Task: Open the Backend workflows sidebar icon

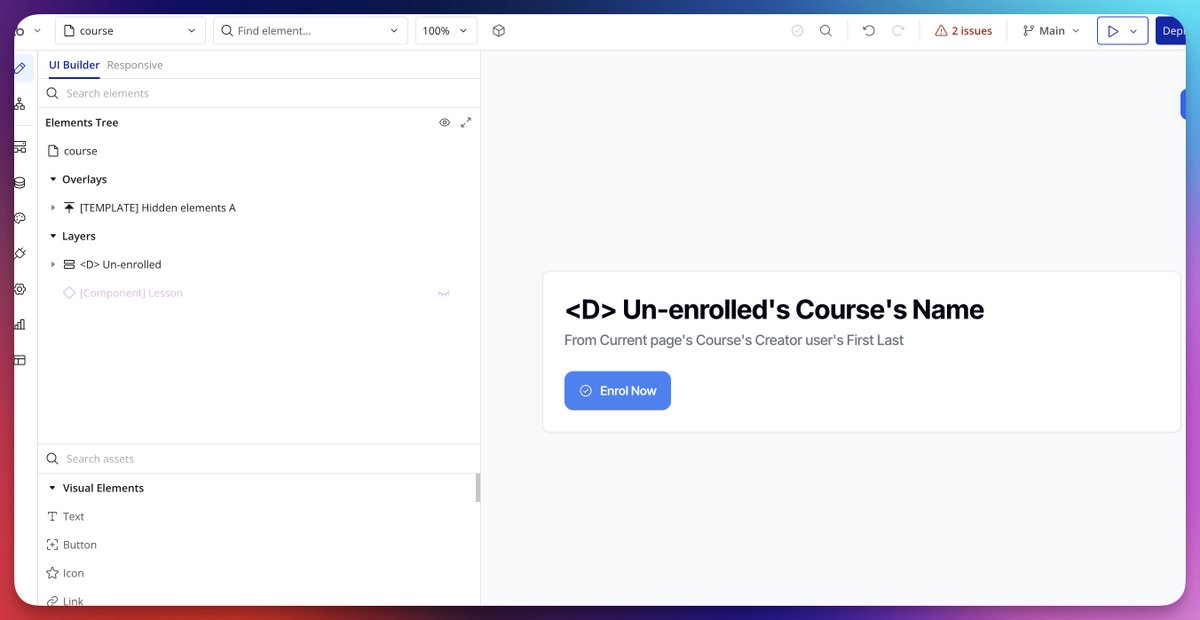Action: pos(20,147)
